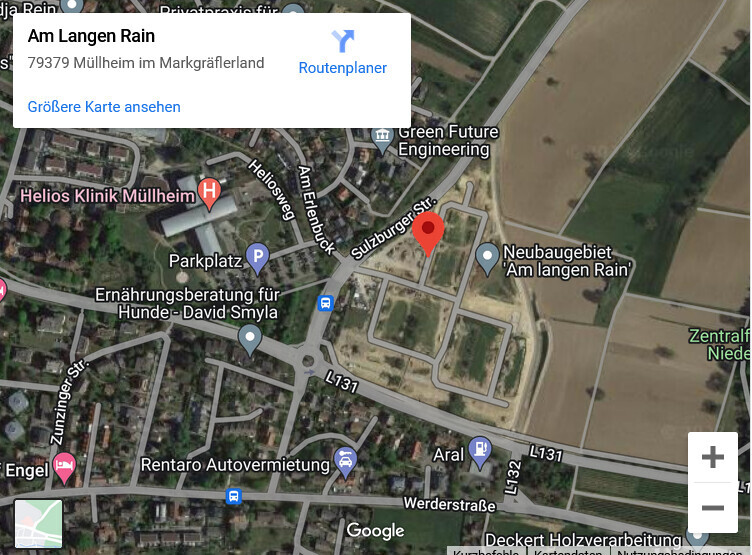This screenshot has width=752, height=555.
Task: Click the Engel hotel bed marker
Action: [x=64, y=468]
